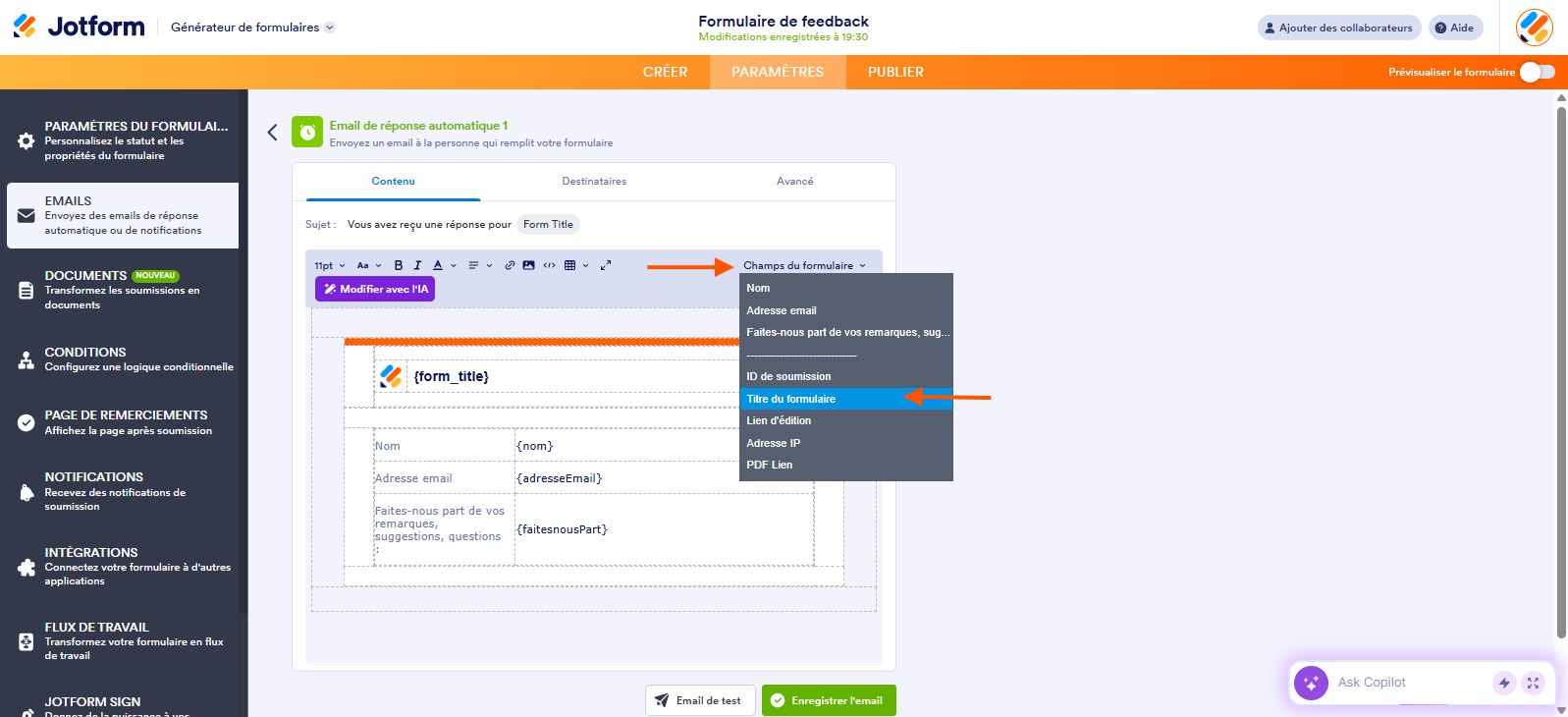1568x717 pixels.
Task: Switch to the CRÉER tab
Action: pyautogui.click(x=665, y=72)
